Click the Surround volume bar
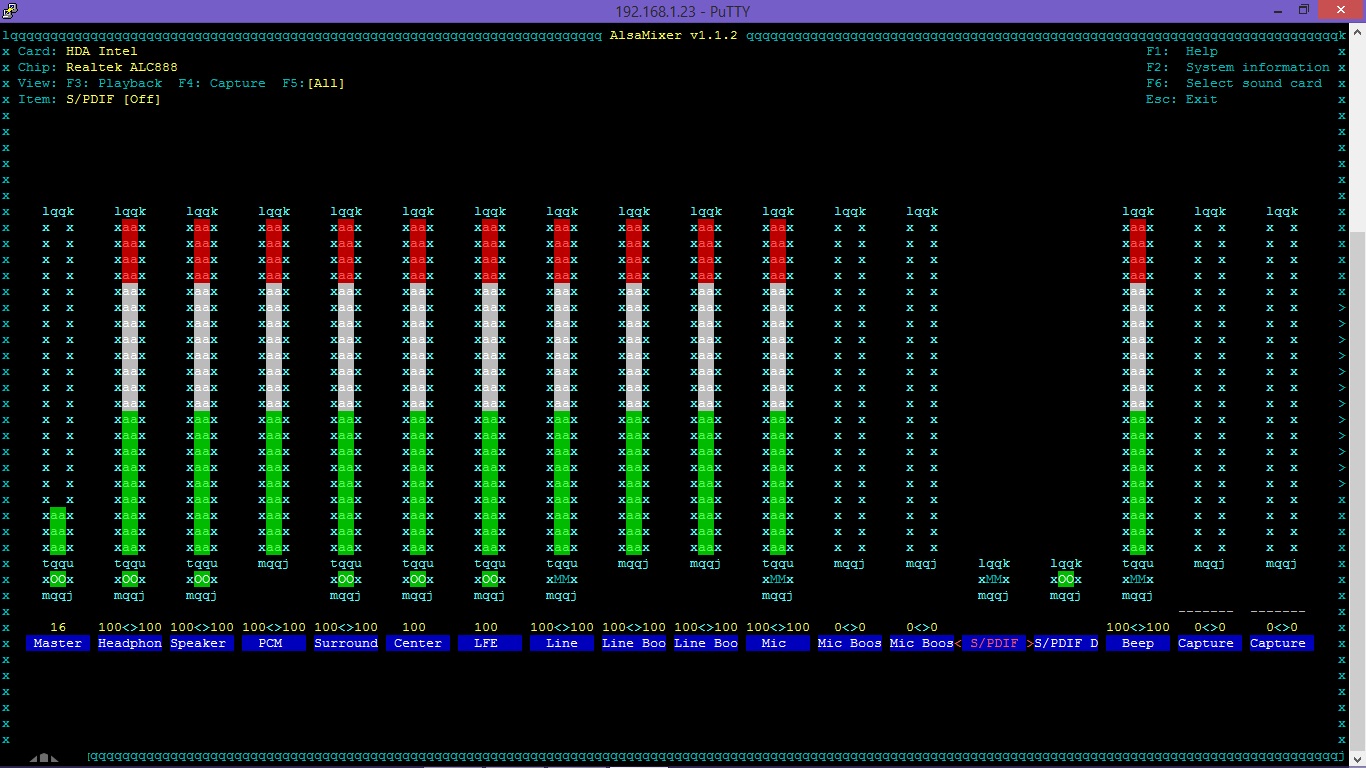The image size is (1366, 768). click(346, 387)
